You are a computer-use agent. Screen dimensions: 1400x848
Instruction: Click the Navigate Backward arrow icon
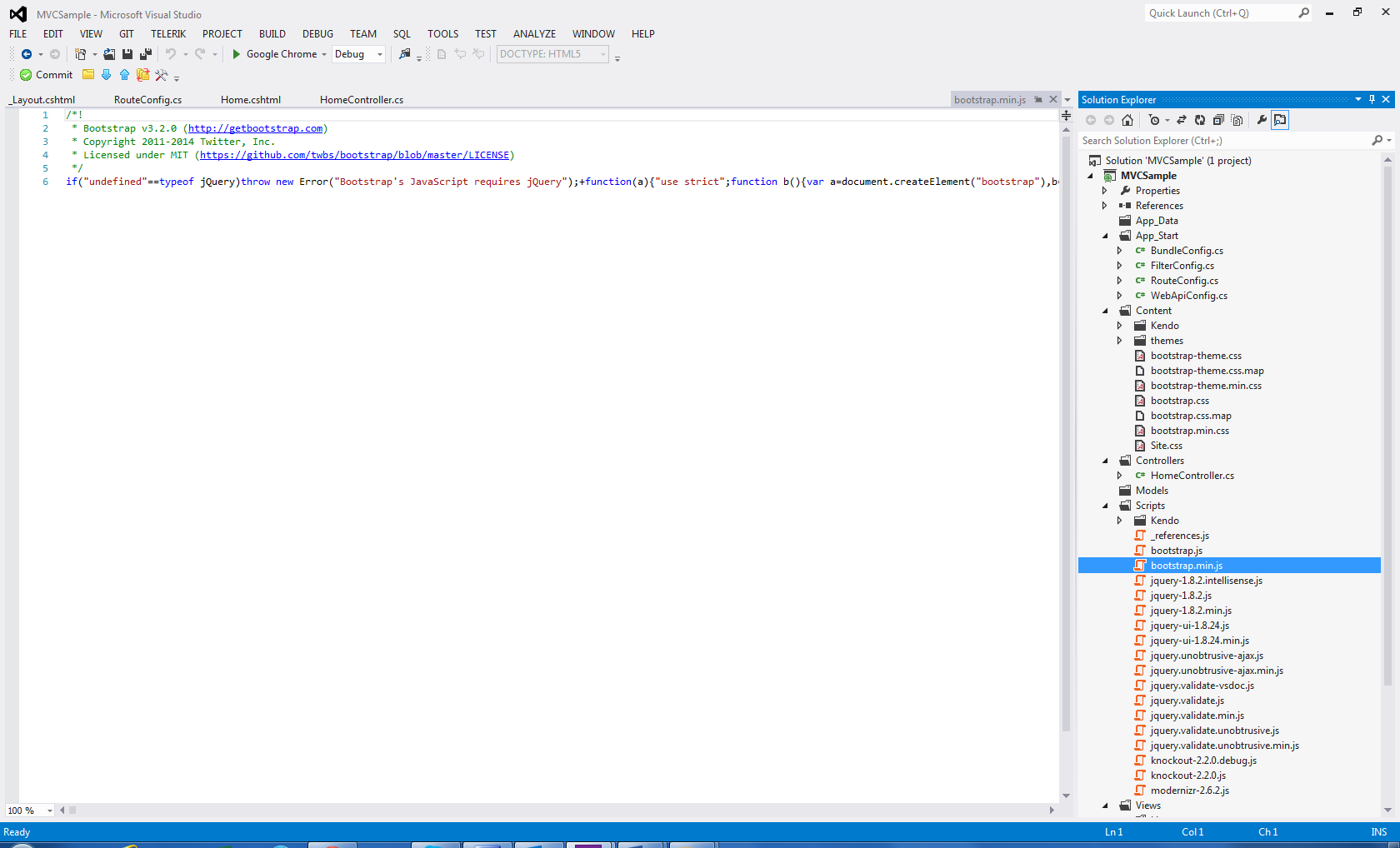pyautogui.click(x=27, y=54)
